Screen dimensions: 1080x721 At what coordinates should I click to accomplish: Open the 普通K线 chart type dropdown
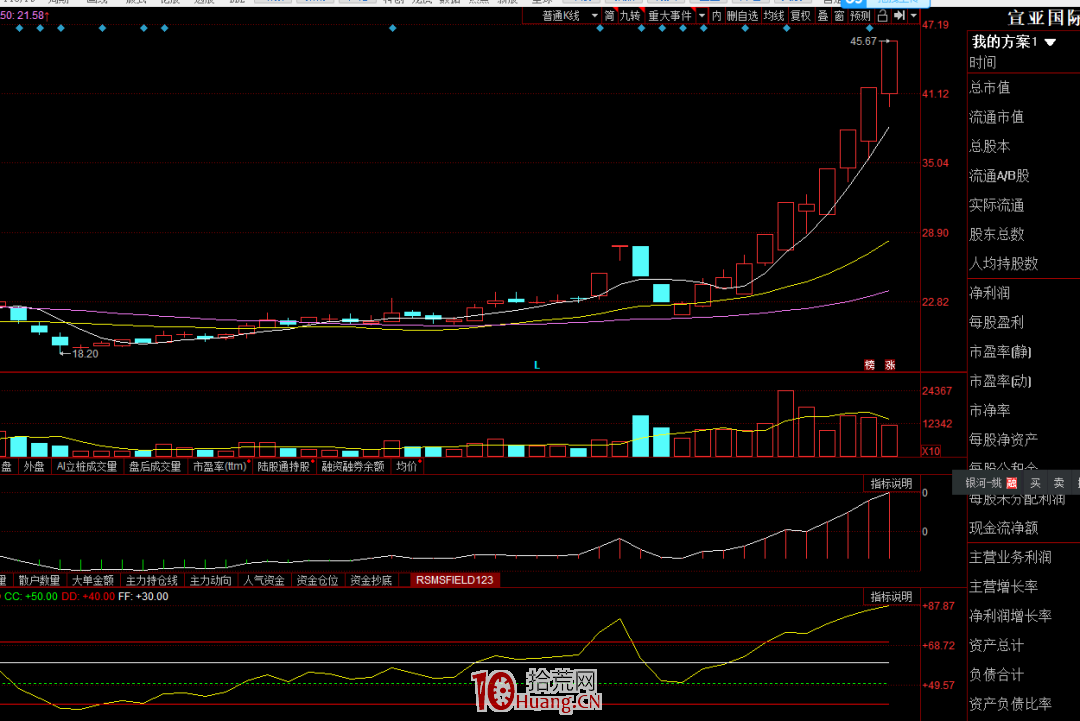point(568,16)
